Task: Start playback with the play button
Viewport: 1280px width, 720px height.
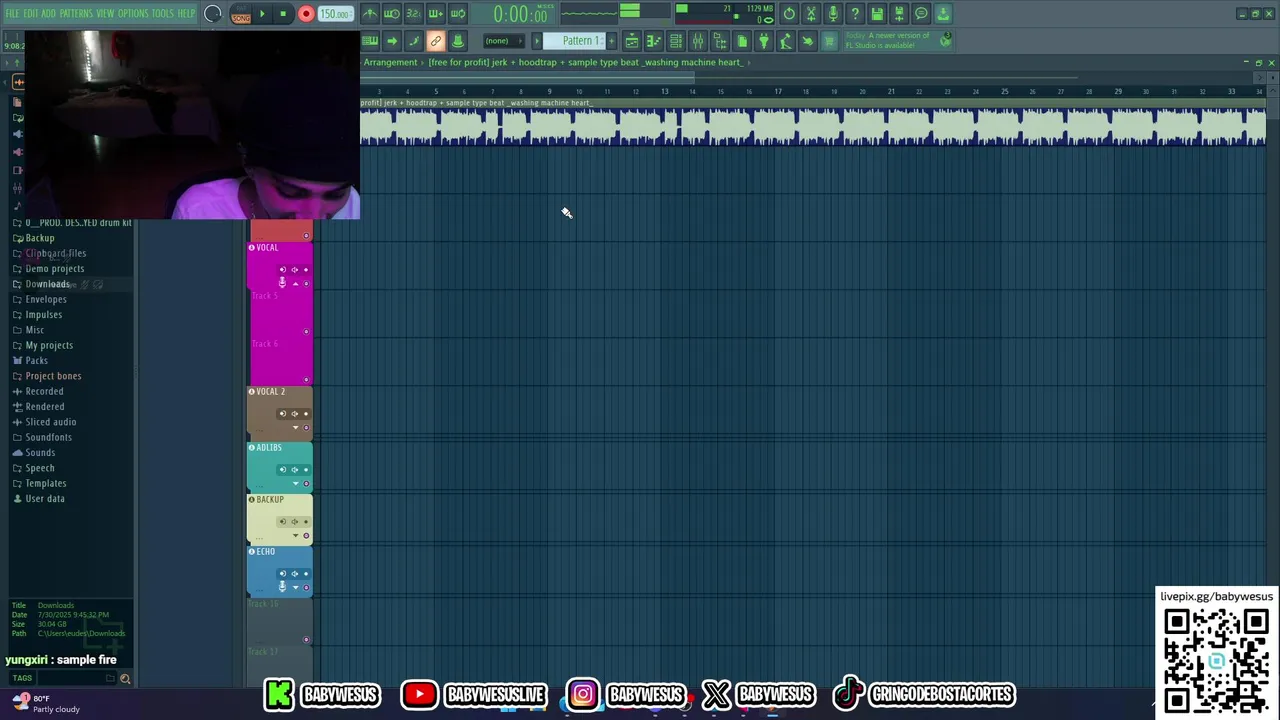Action: 262,14
